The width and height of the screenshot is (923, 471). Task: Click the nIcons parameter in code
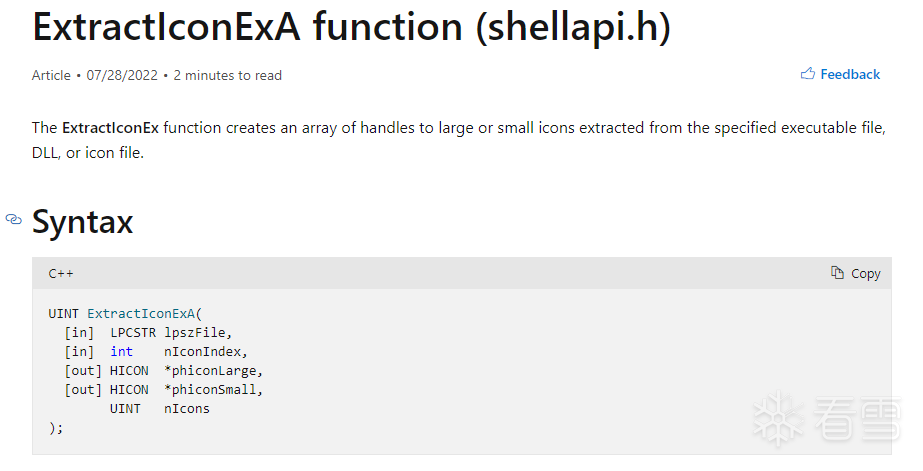(x=187, y=408)
